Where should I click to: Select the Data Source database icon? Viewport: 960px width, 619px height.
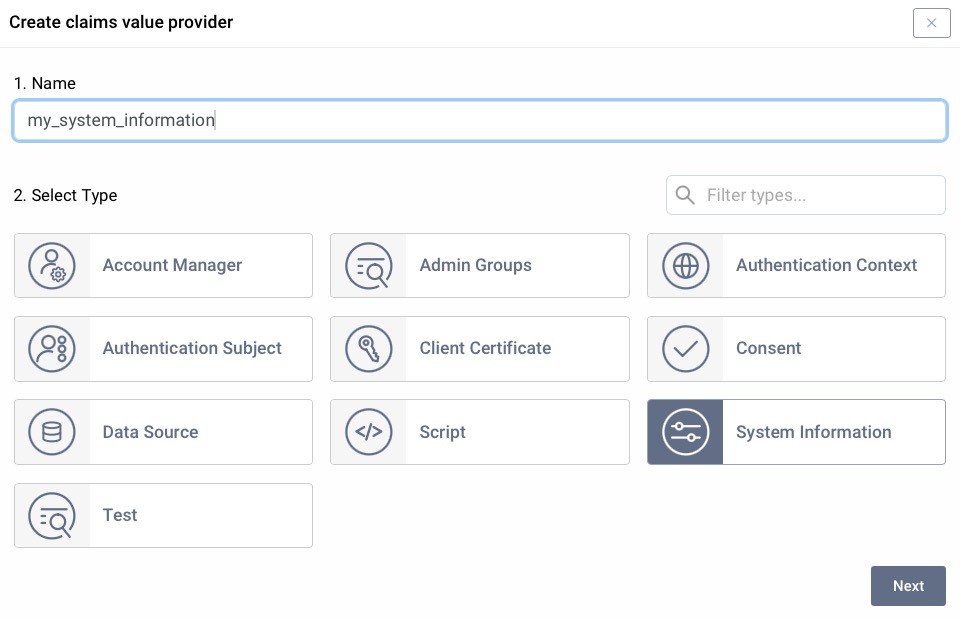[x=52, y=432]
